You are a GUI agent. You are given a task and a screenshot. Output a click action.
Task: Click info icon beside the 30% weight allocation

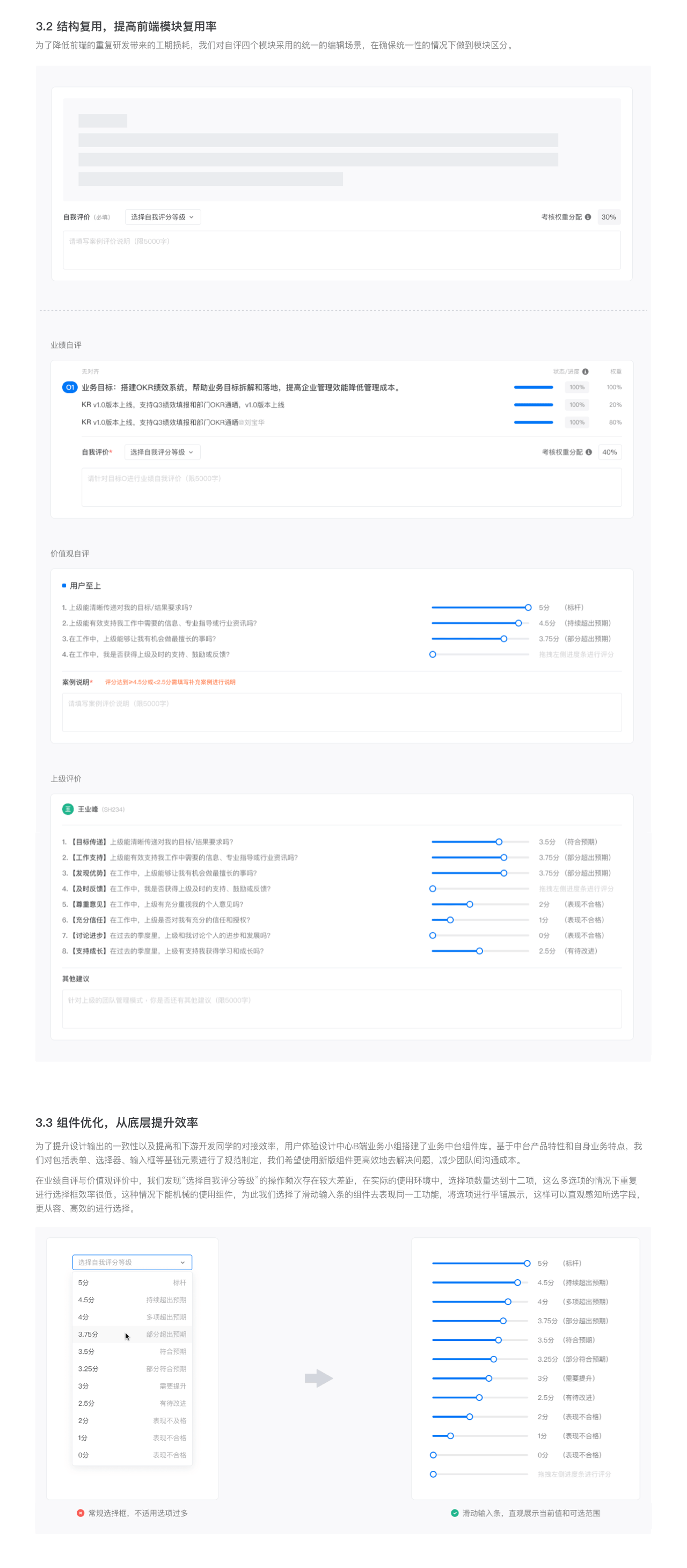pos(588,217)
